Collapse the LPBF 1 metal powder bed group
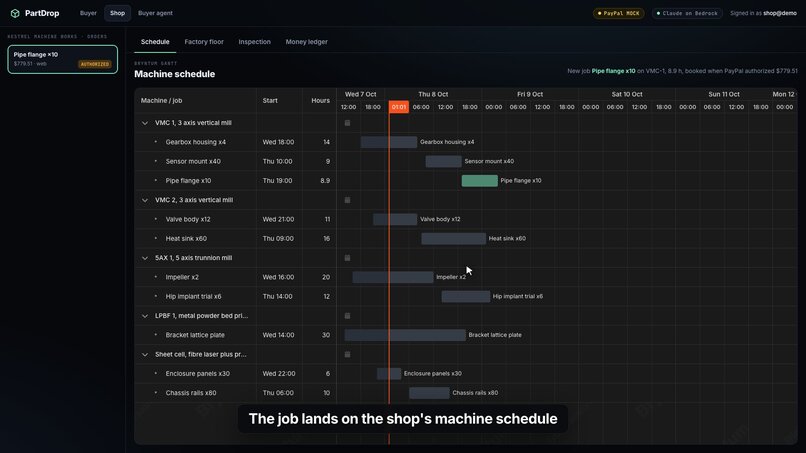This screenshot has width=806, height=453. (x=145, y=316)
